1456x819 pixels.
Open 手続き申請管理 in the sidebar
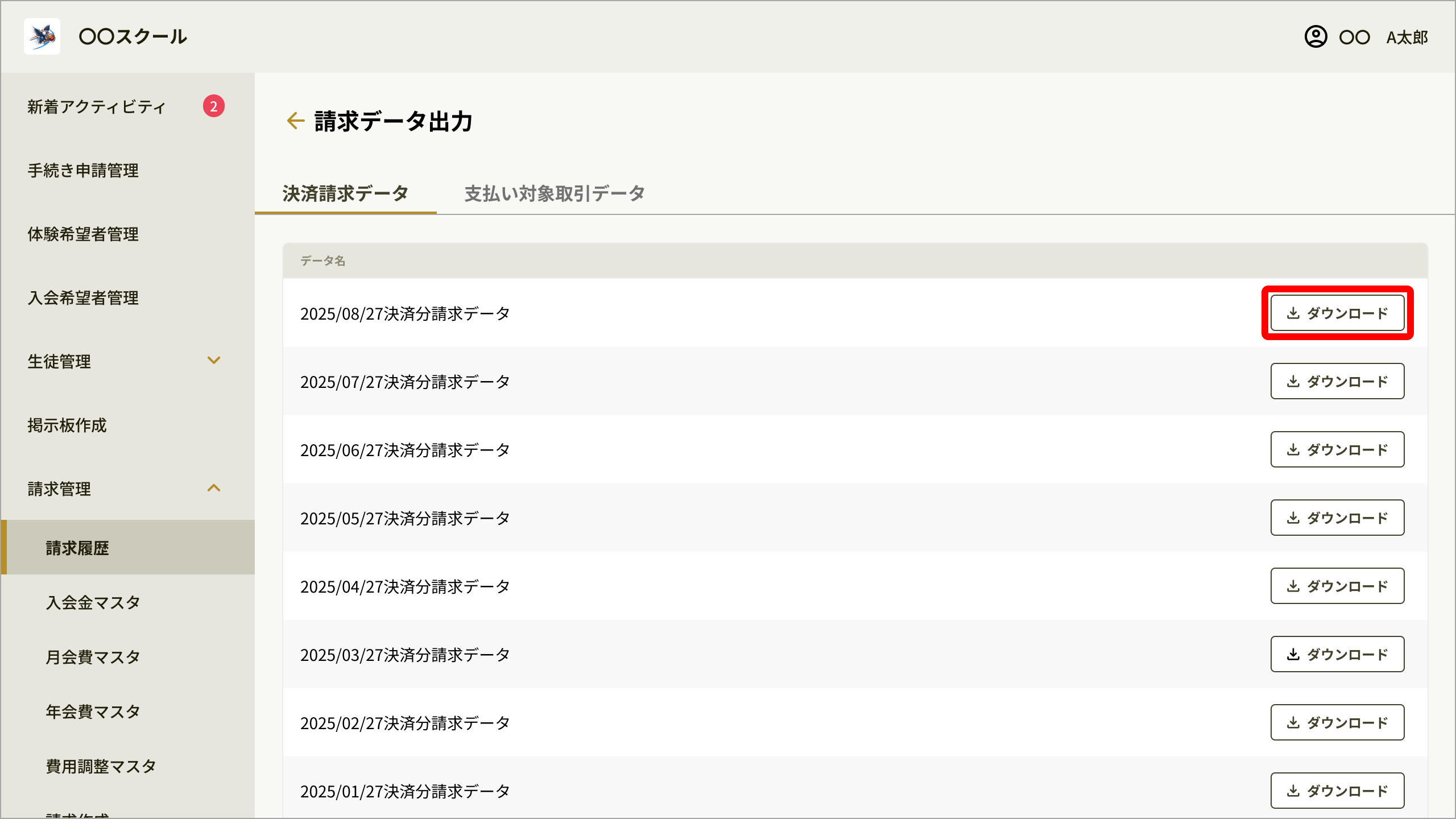83,170
